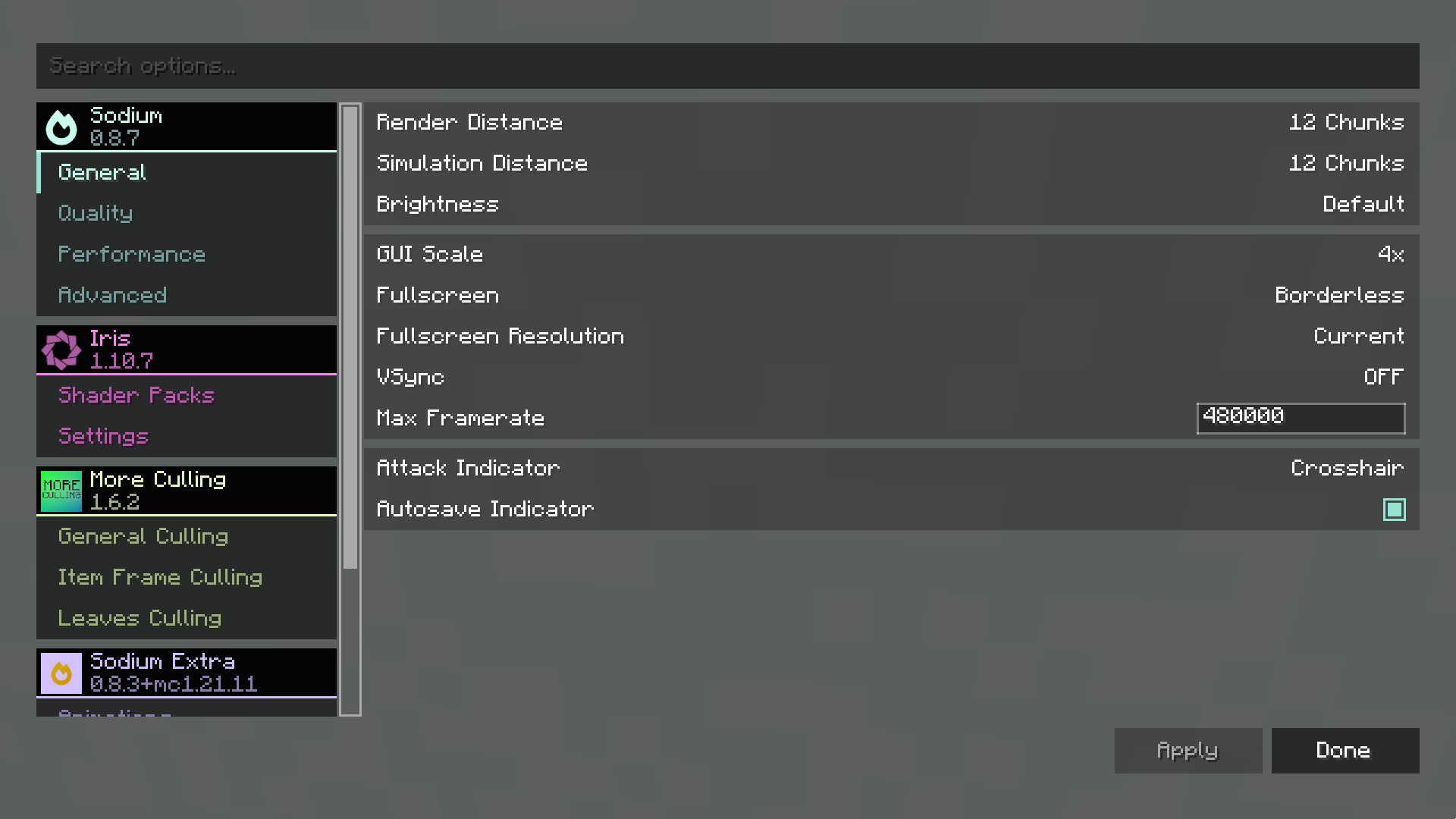Click the More Culling mod icon
The width and height of the screenshot is (1456, 819).
click(61, 491)
